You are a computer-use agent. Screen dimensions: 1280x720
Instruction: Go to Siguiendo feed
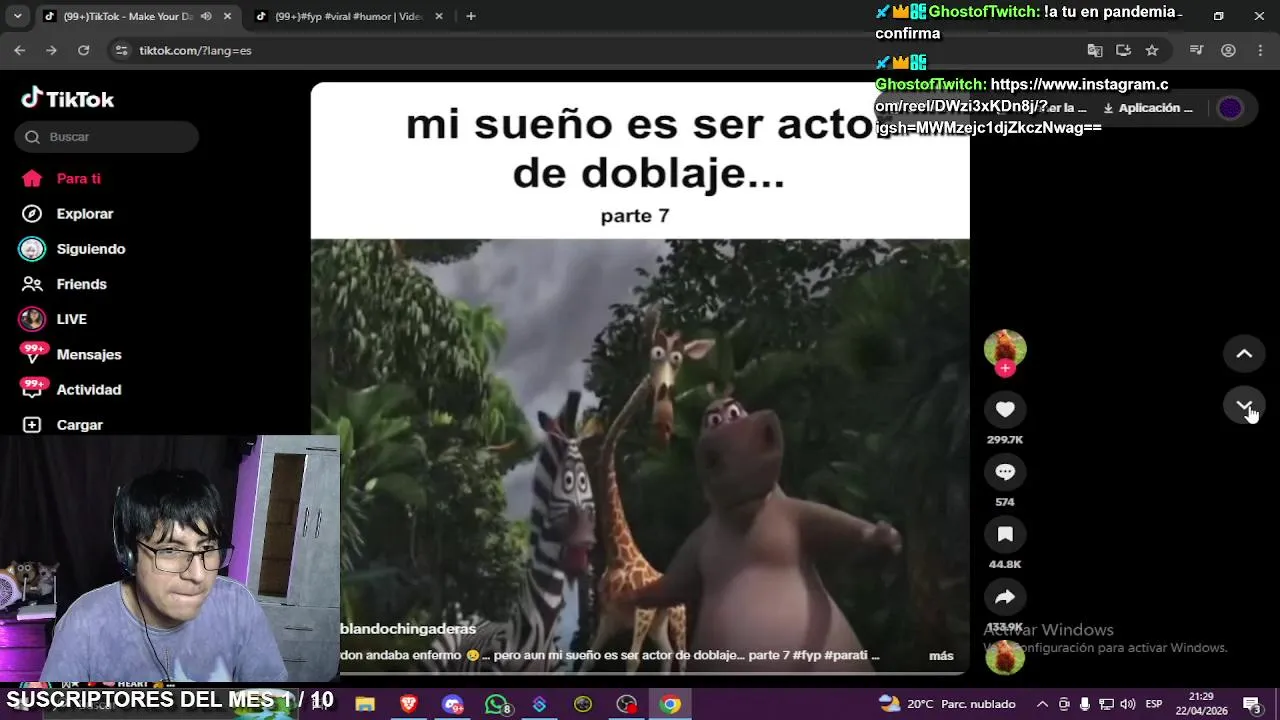(x=90, y=249)
